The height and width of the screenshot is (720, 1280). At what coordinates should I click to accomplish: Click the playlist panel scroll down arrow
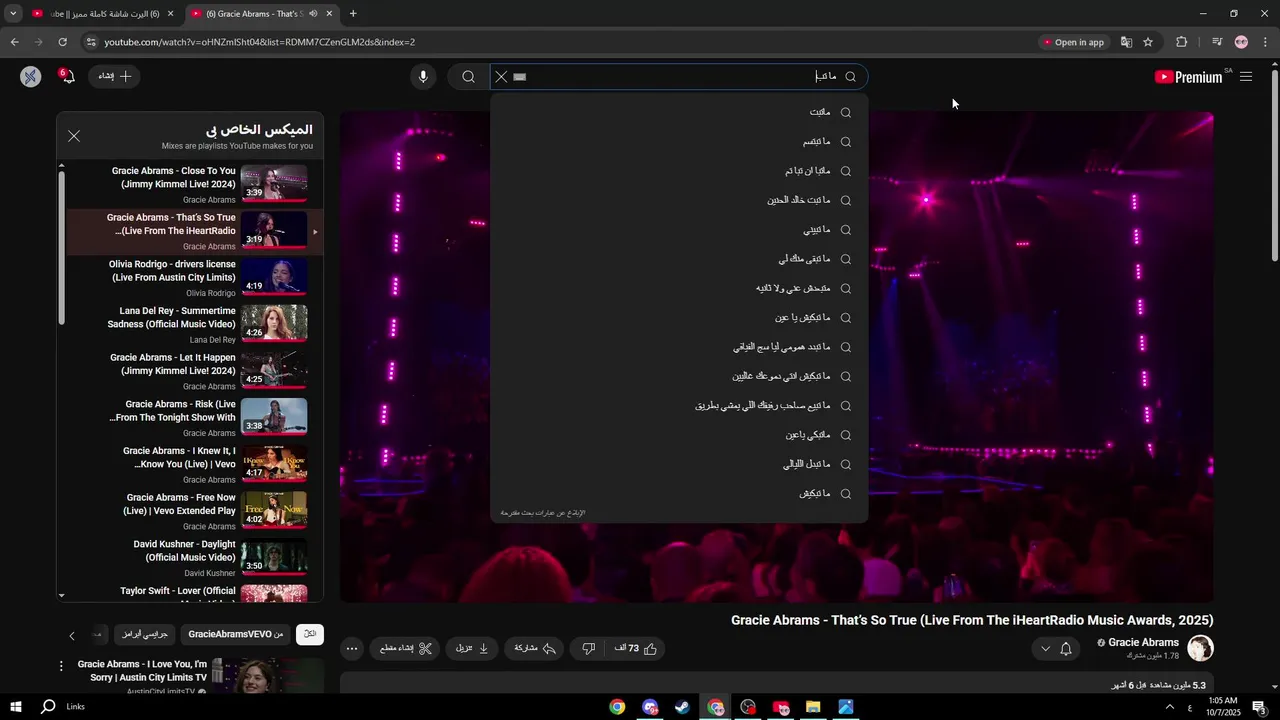(x=62, y=595)
